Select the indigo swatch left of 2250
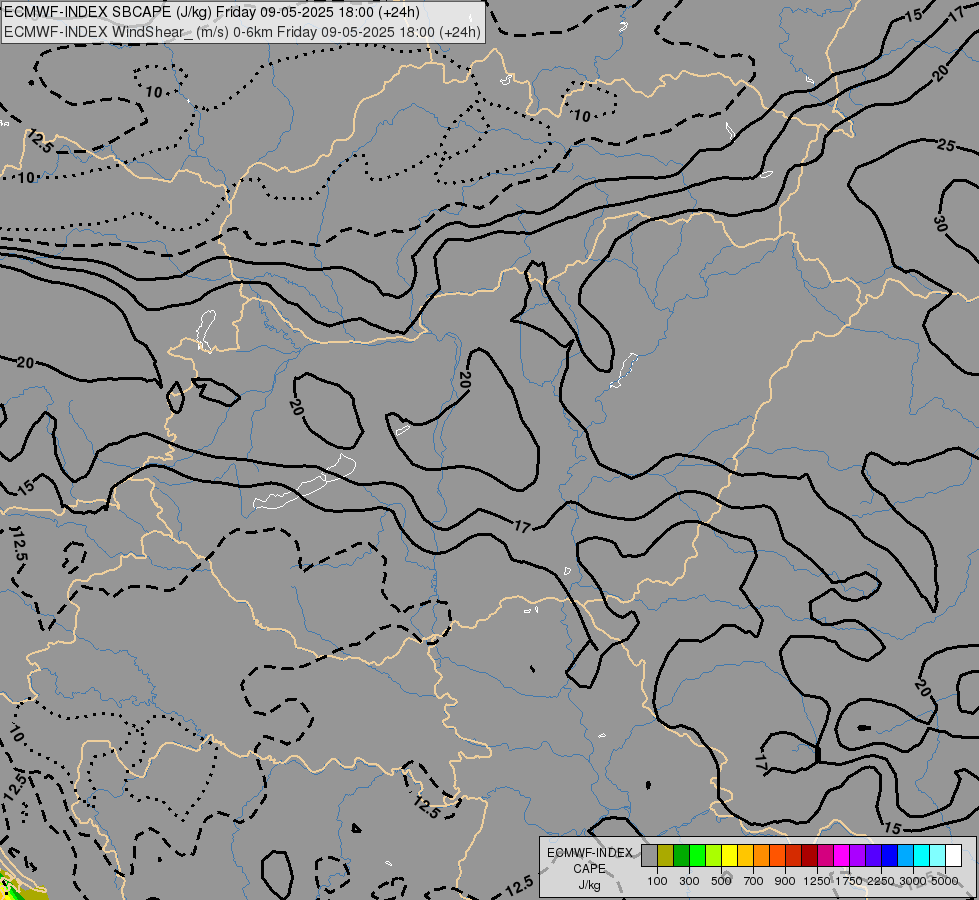This screenshot has width=979, height=900. (x=873, y=855)
